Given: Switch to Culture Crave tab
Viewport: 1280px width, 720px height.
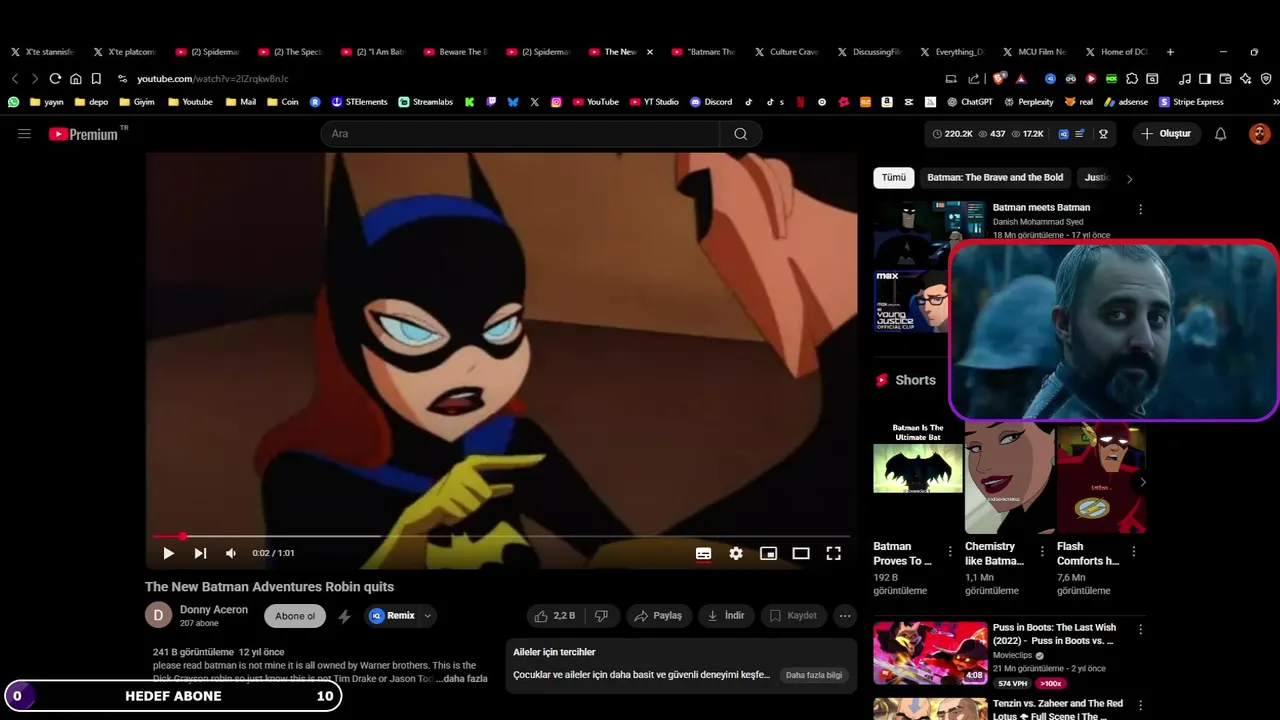Looking at the screenshot, I should click(x=787, y=52).
